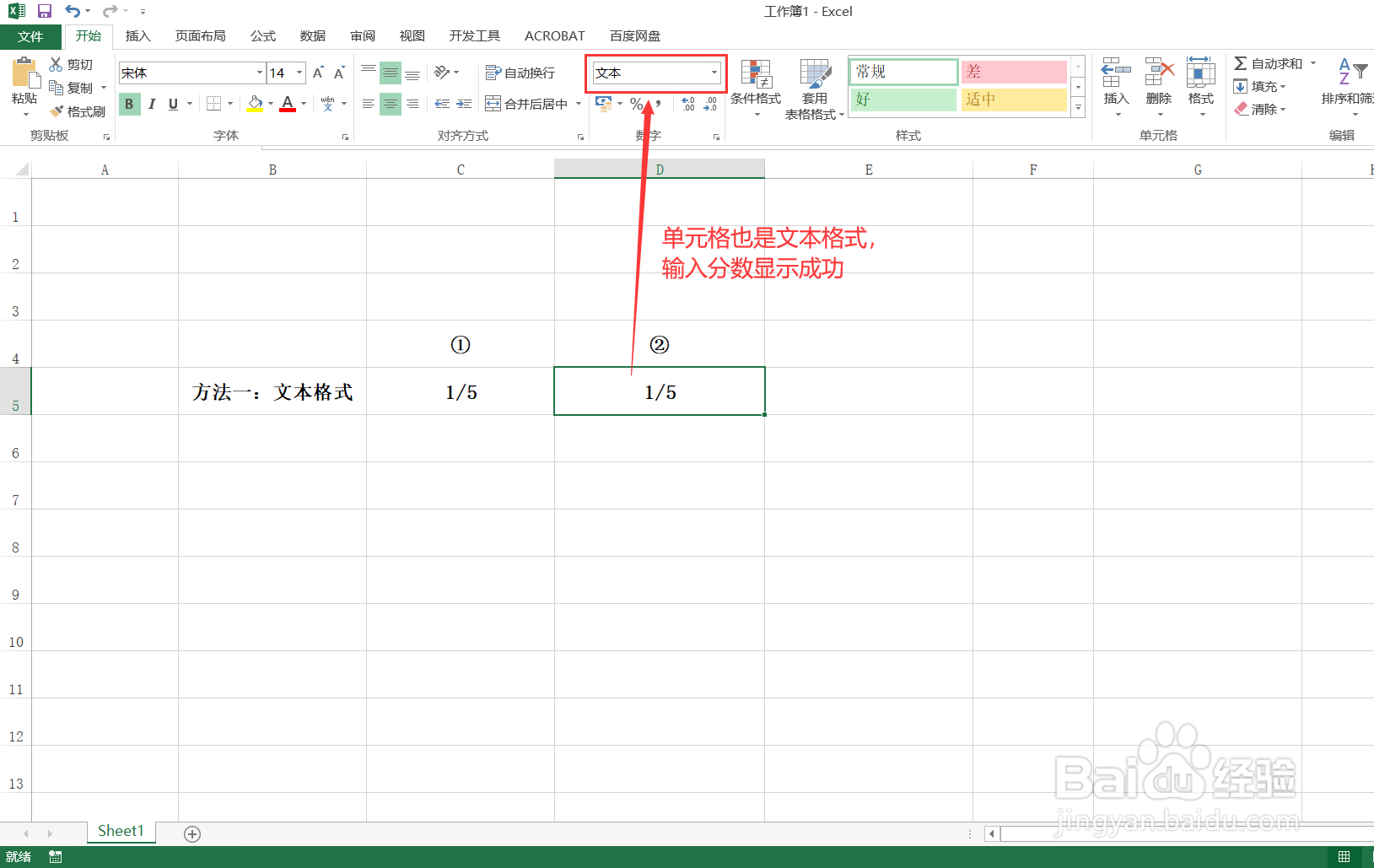1374x868 pixels.
Task: Apply the yellow fill color bucket
Action: pos(255,104)
